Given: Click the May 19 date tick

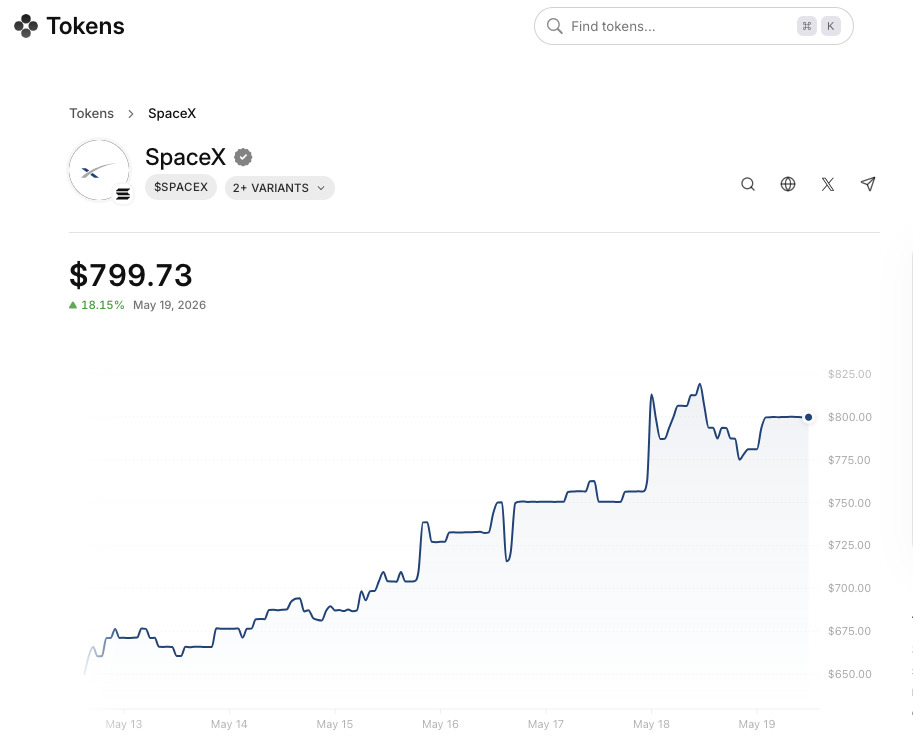Looking at the screenshot, I should (x=756, y=724).
